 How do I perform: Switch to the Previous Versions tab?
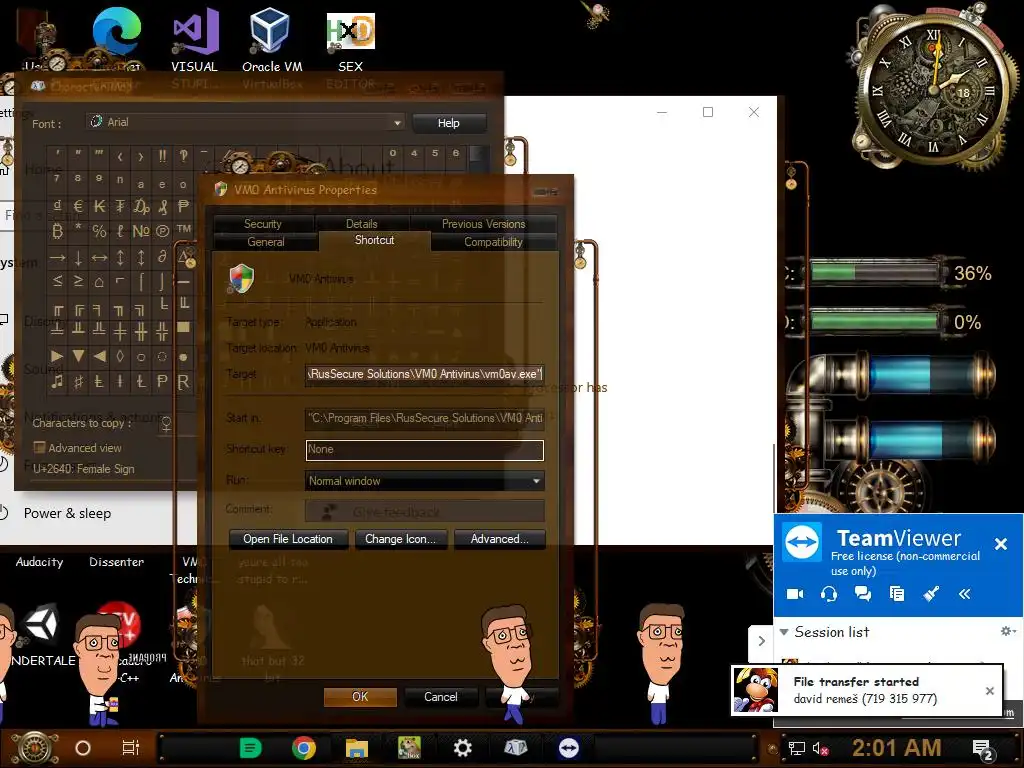tap(483, 223)
